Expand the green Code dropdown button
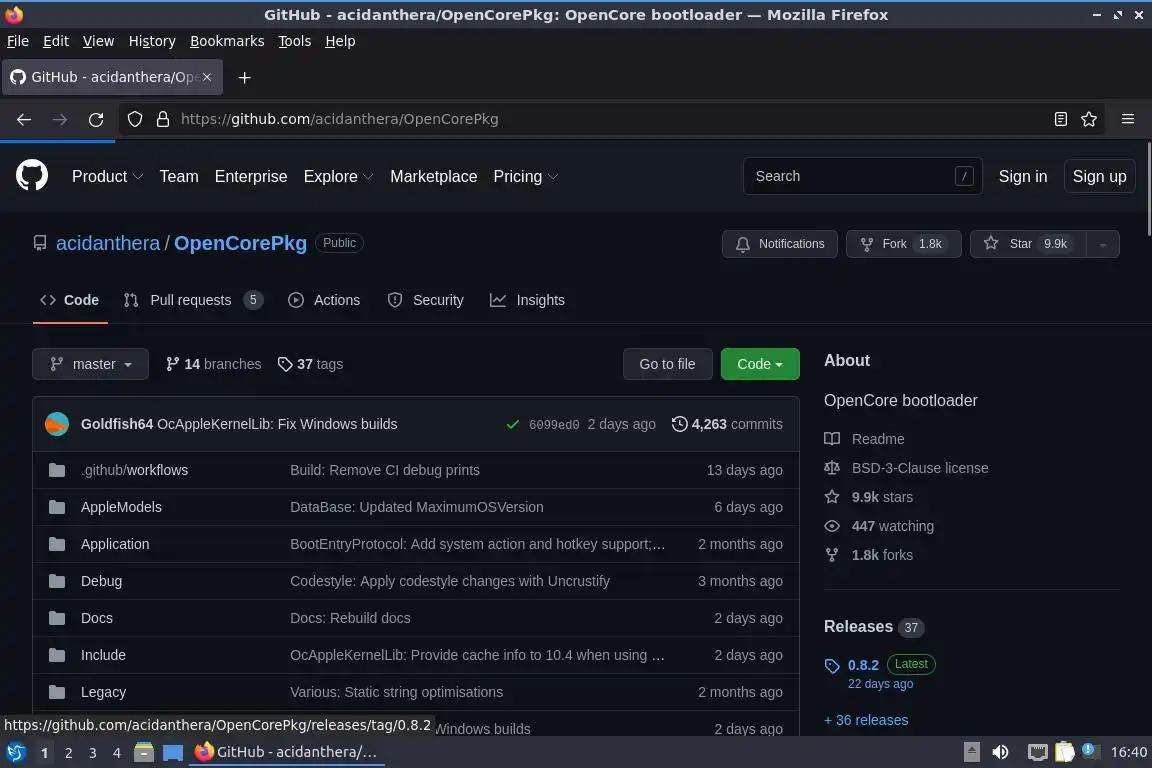This screenshot has height=768, width=1152. point(760,364)
